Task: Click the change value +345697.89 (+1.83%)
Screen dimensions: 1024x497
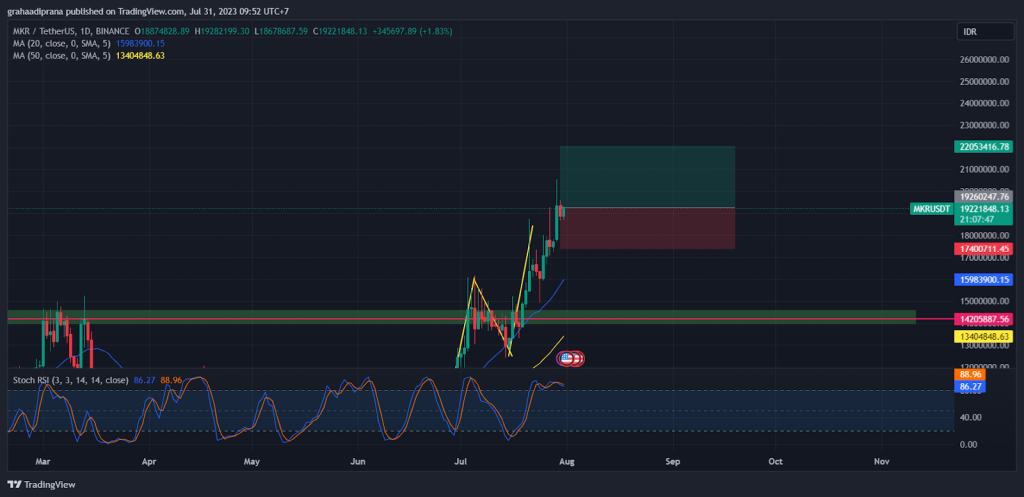Action: [412, 31]
